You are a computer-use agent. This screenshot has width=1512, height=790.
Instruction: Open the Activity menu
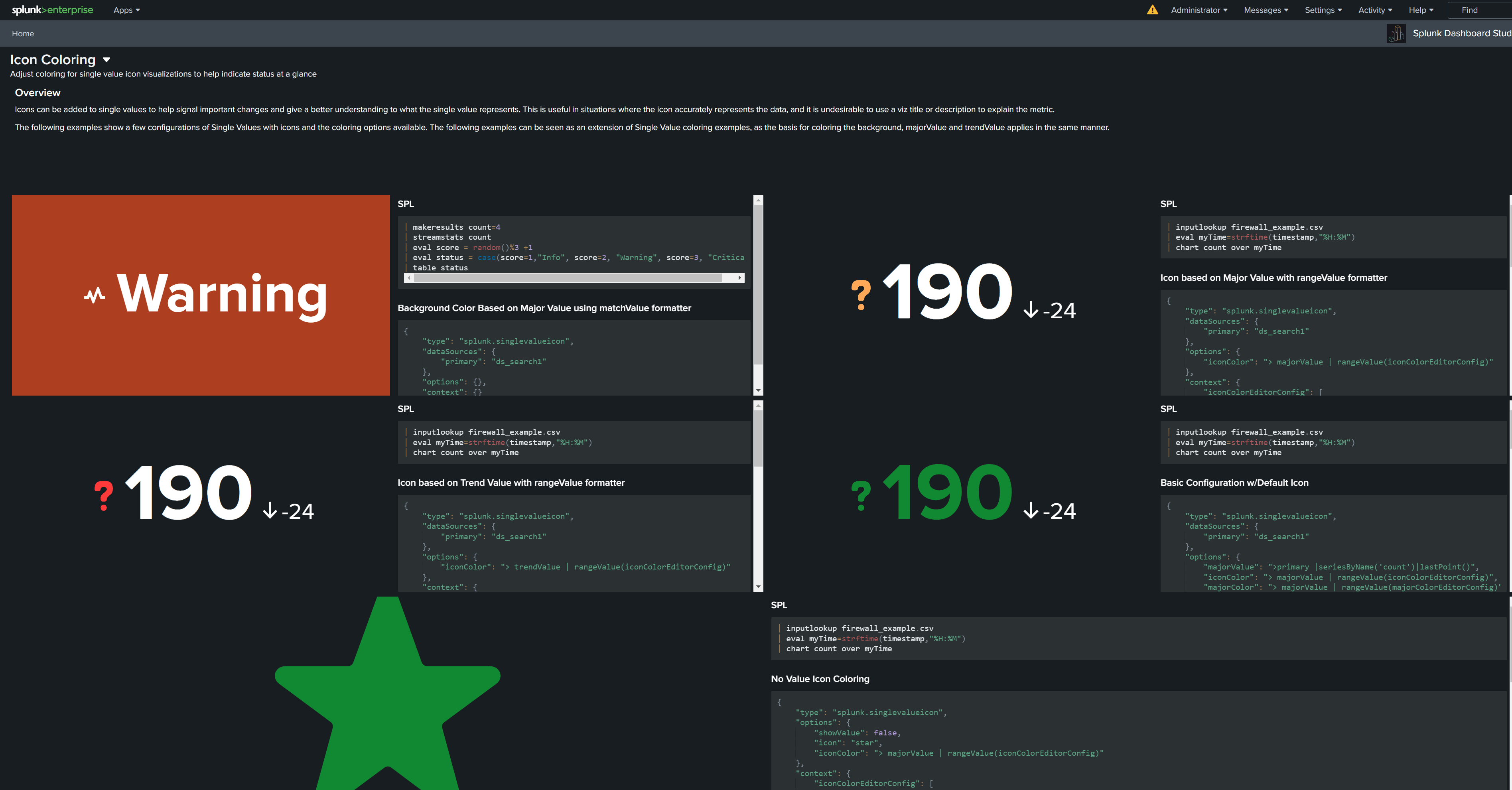[1375, 10]
